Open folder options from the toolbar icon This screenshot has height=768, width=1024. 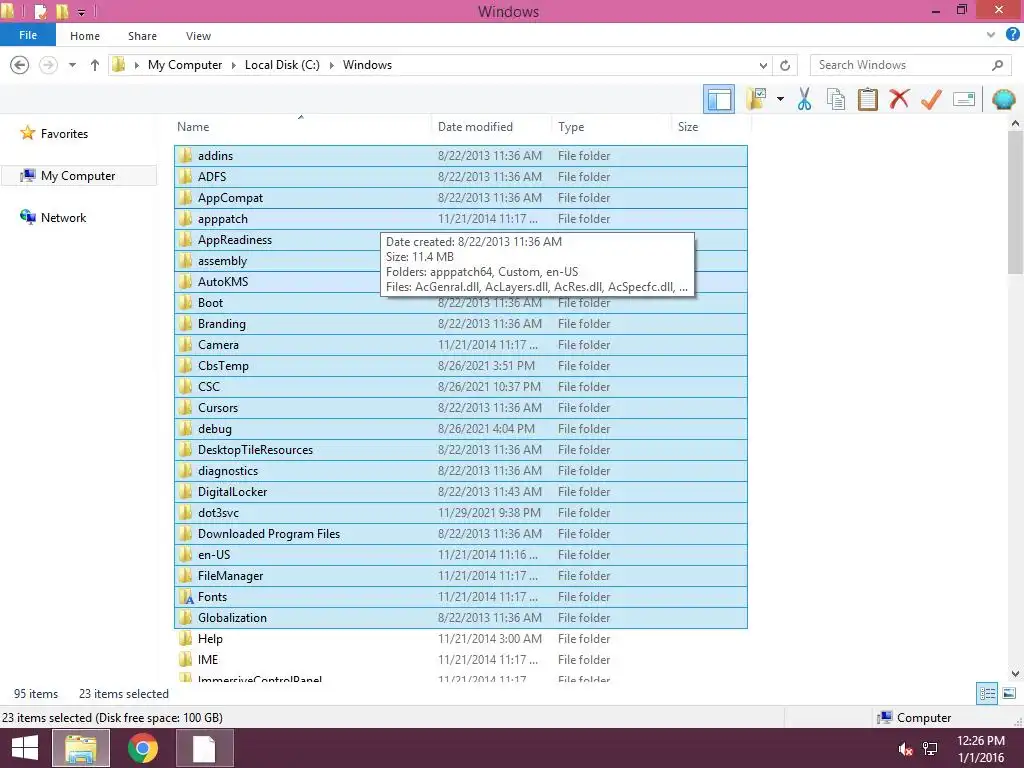756,99
